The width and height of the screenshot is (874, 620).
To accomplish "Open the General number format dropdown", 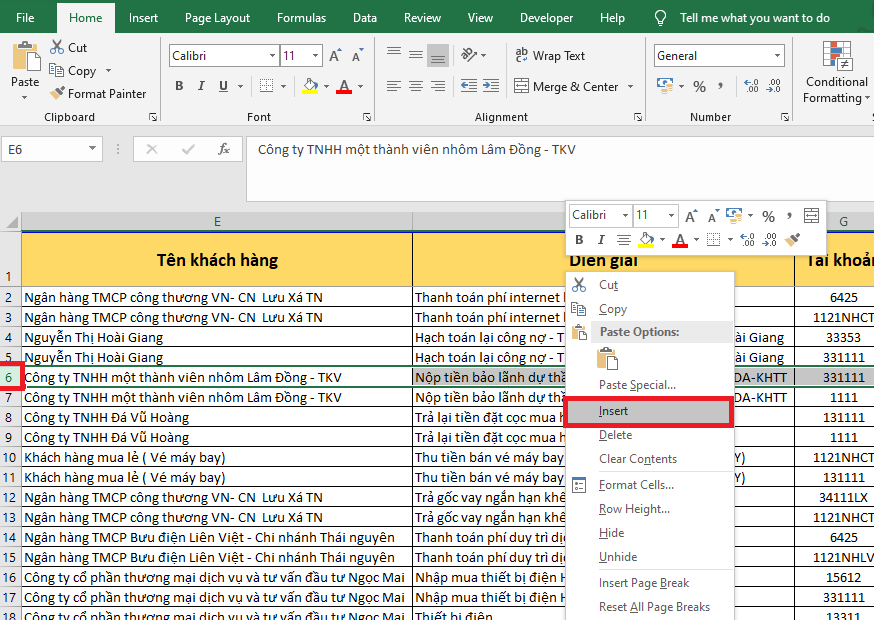I will pos(777,56).
